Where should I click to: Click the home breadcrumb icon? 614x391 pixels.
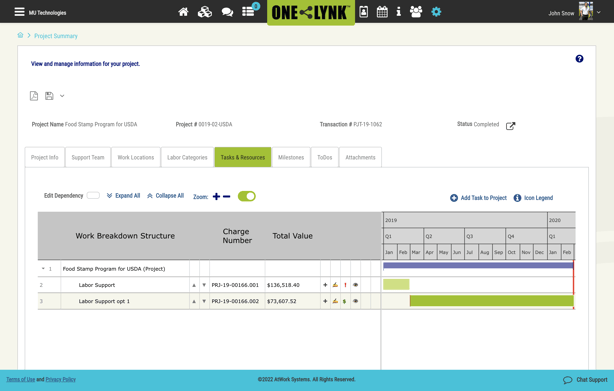coord(20,35)
